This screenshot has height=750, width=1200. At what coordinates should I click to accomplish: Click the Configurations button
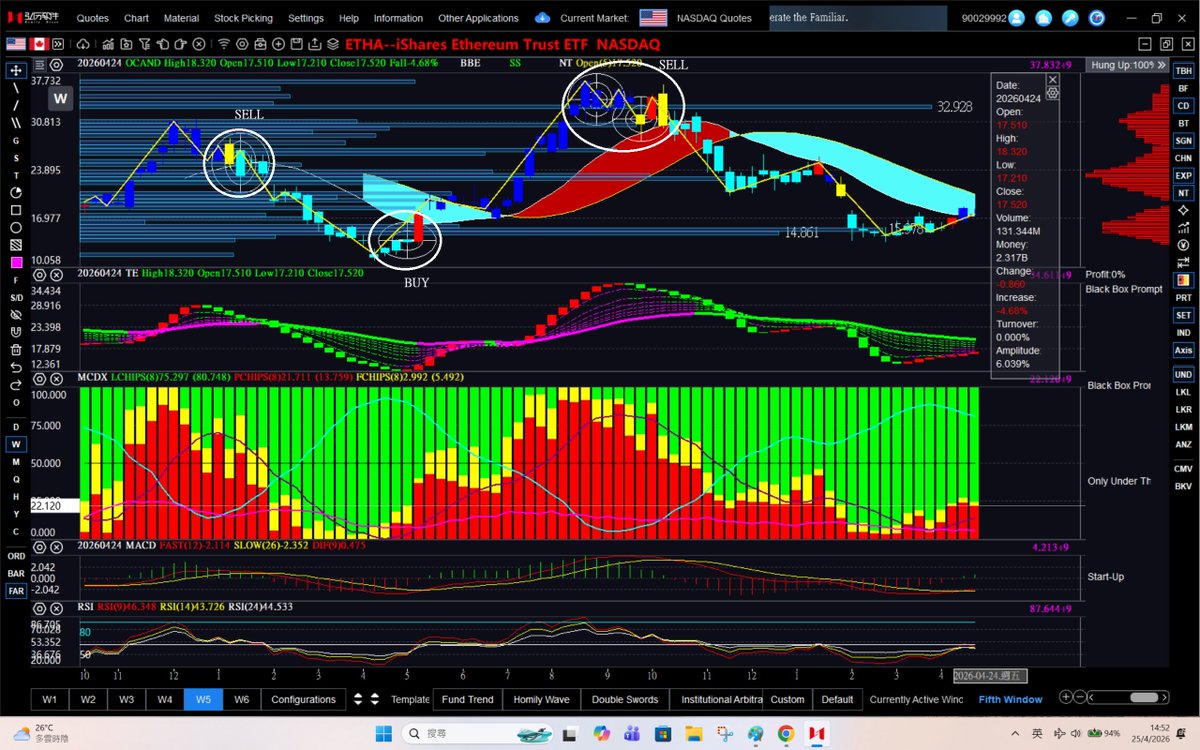(303, 699)
